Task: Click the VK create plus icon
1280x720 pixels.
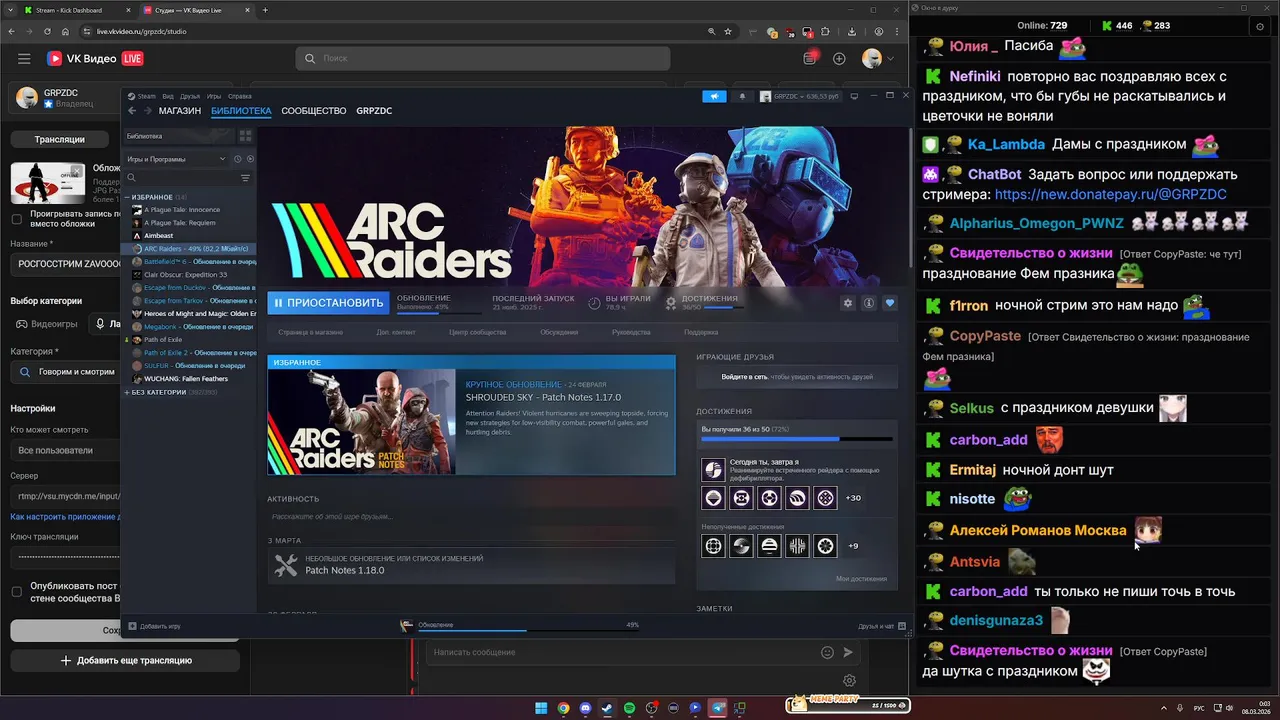Action: coord(839,59)
